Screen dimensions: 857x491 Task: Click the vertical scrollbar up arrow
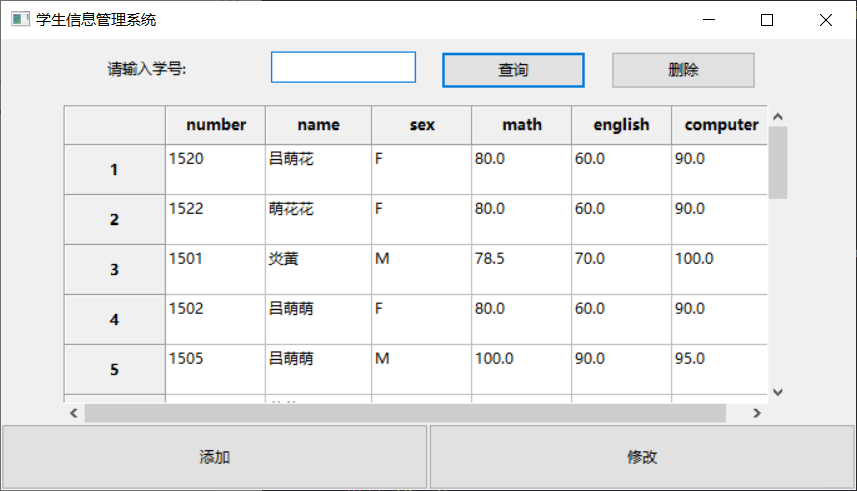point(778,116)
